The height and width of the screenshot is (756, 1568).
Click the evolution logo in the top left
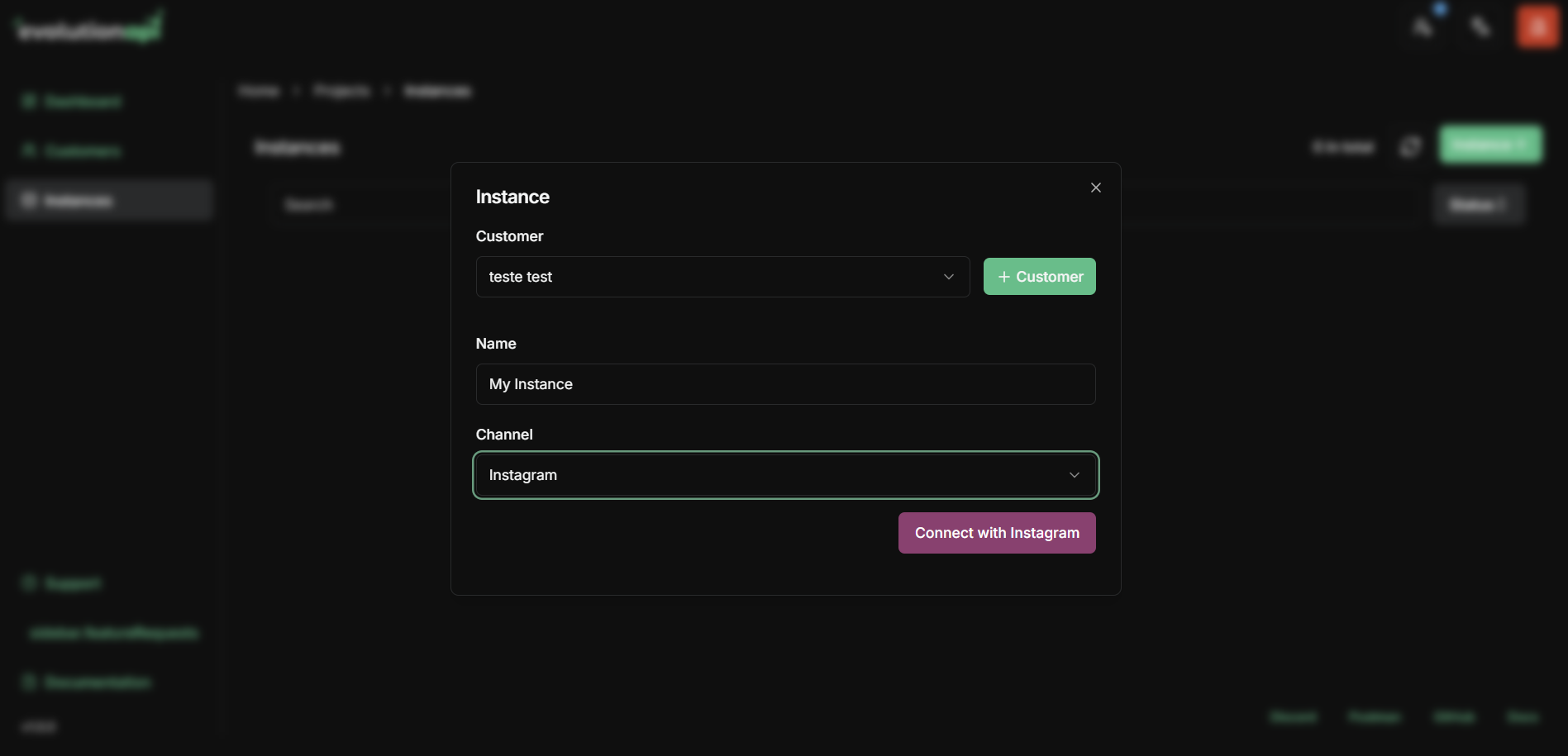pyautogui.click(x=86, y=26)
